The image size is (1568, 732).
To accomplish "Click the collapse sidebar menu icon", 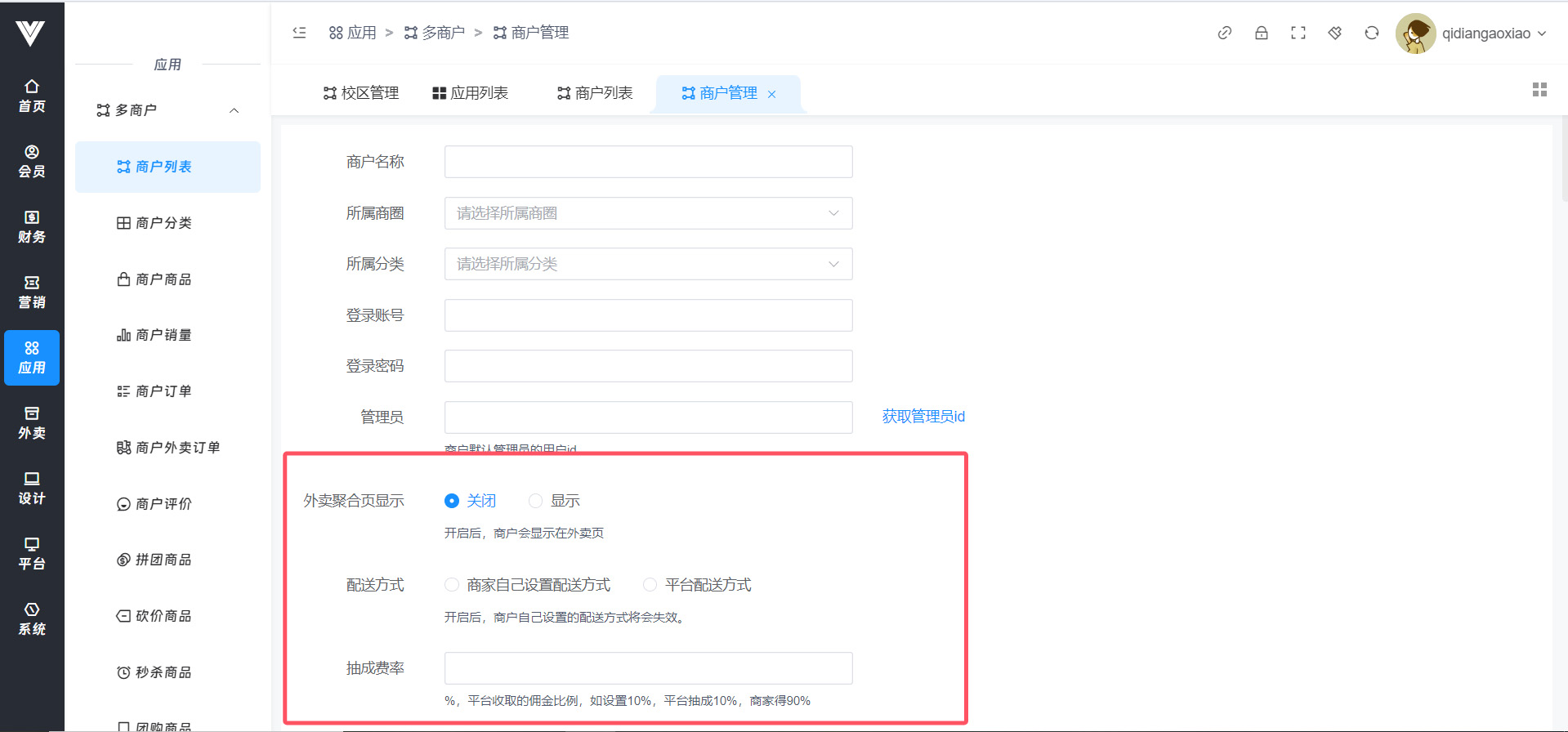I will click(x=299, y=33).
